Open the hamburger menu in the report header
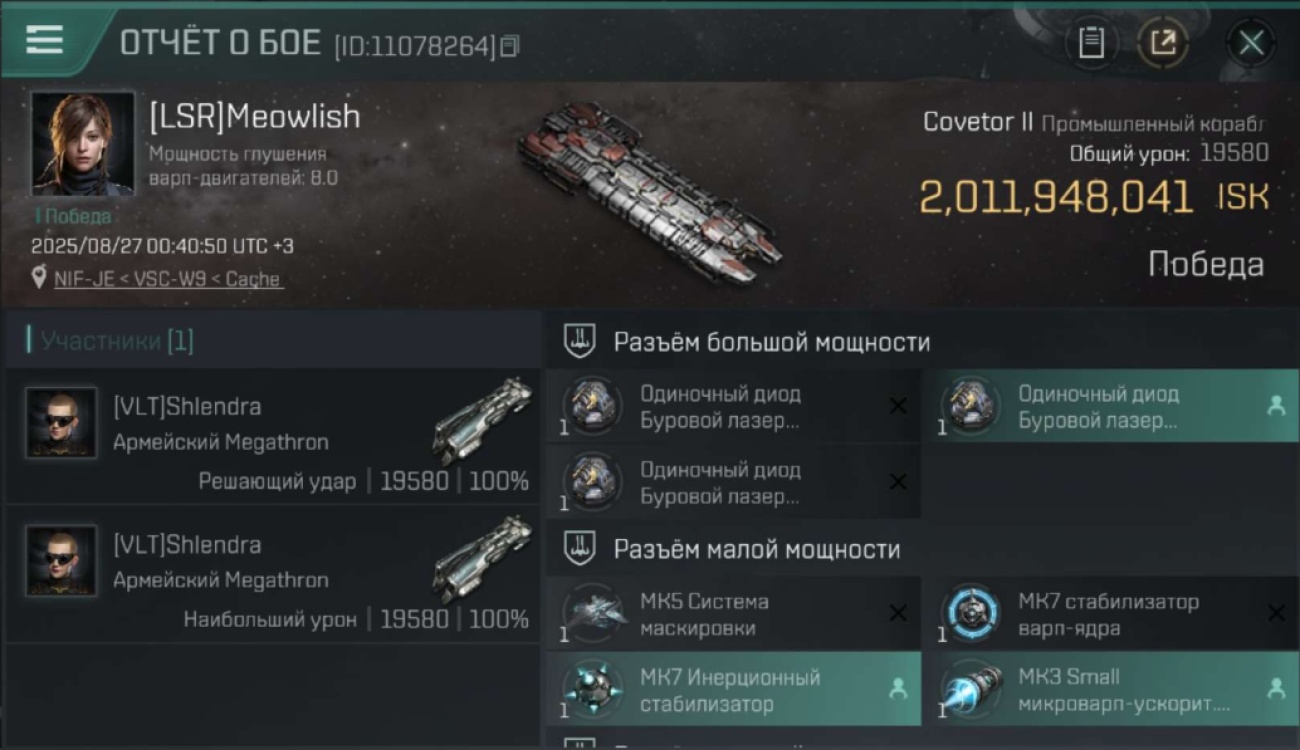 45,40
